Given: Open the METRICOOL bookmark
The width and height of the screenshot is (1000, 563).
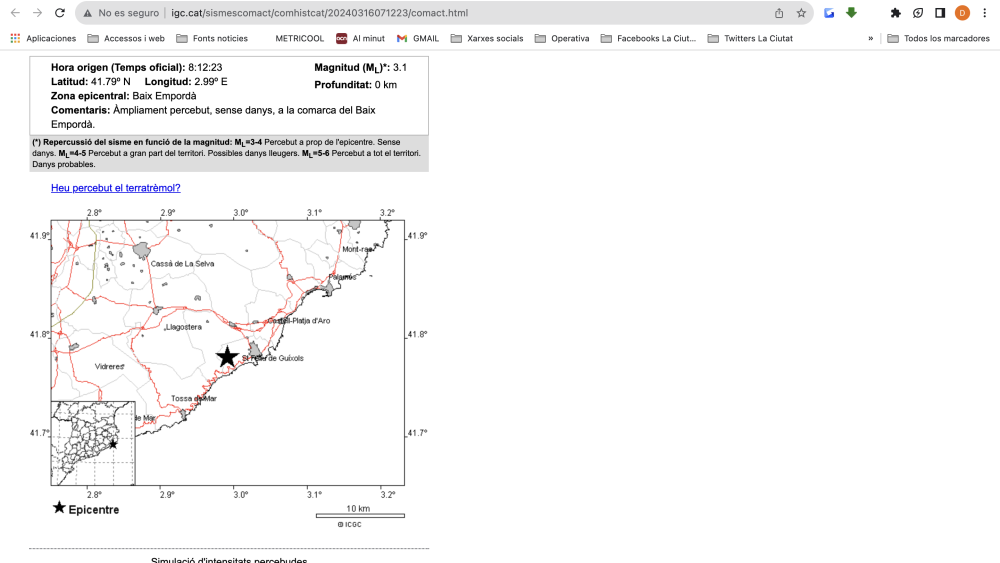Looking at the screenshot, I should point(299,39).
